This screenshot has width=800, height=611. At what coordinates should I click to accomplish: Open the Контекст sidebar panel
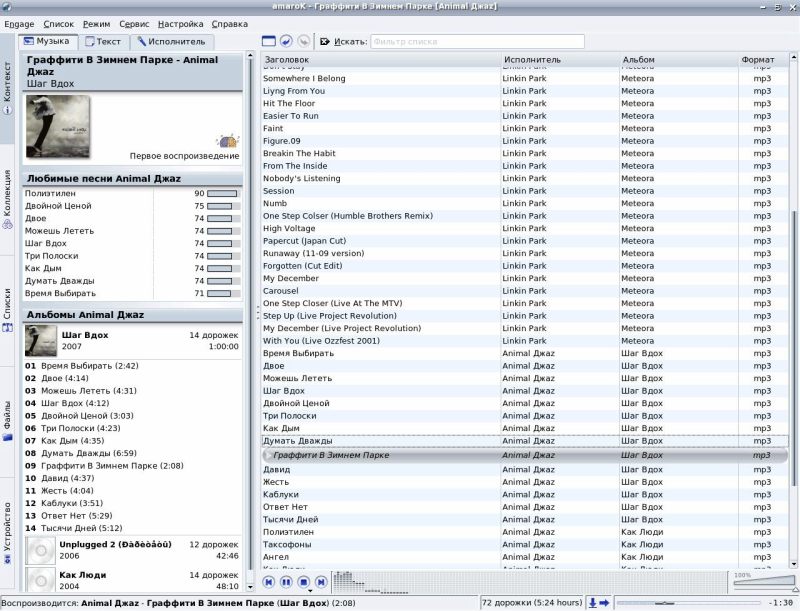tap(7, 88)
